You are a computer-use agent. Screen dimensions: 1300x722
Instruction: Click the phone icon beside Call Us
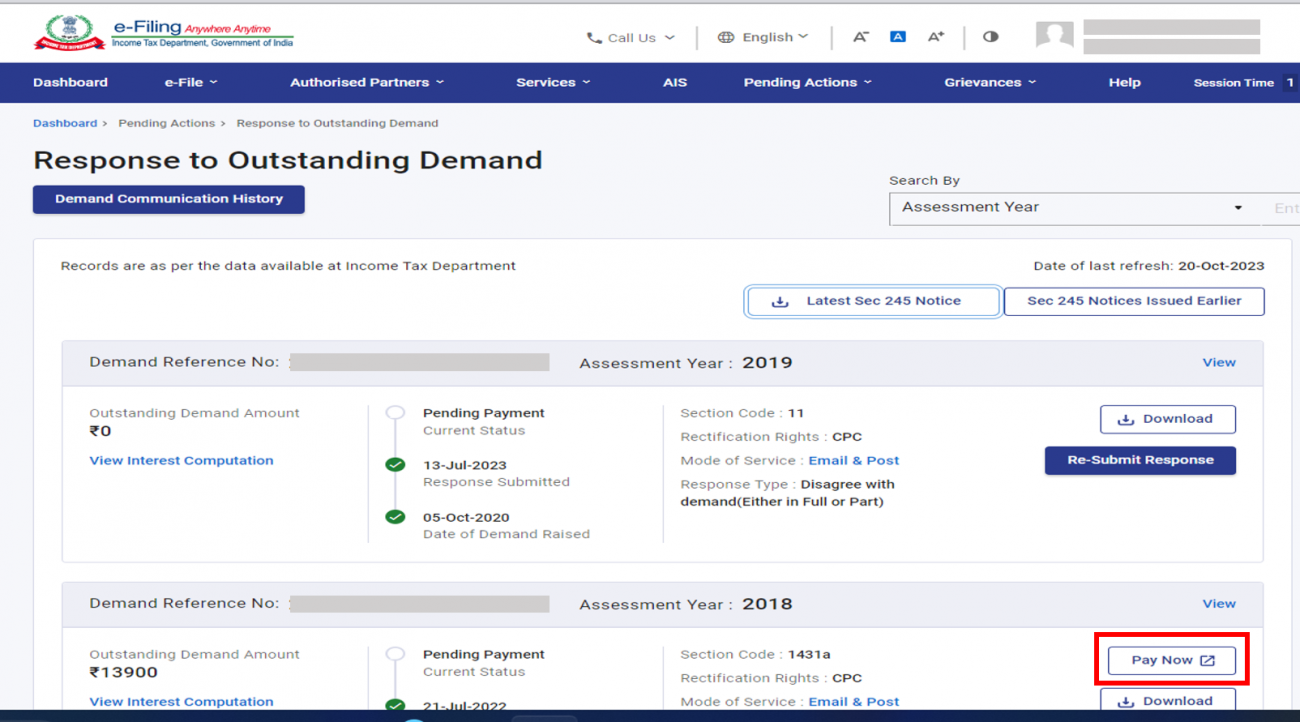click(x=593, y=37)
